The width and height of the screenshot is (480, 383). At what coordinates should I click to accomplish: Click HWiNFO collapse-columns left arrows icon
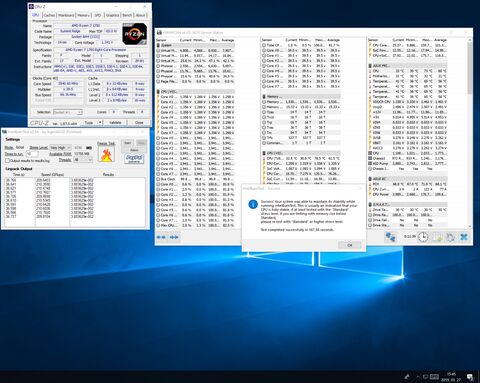click(161, 237)
